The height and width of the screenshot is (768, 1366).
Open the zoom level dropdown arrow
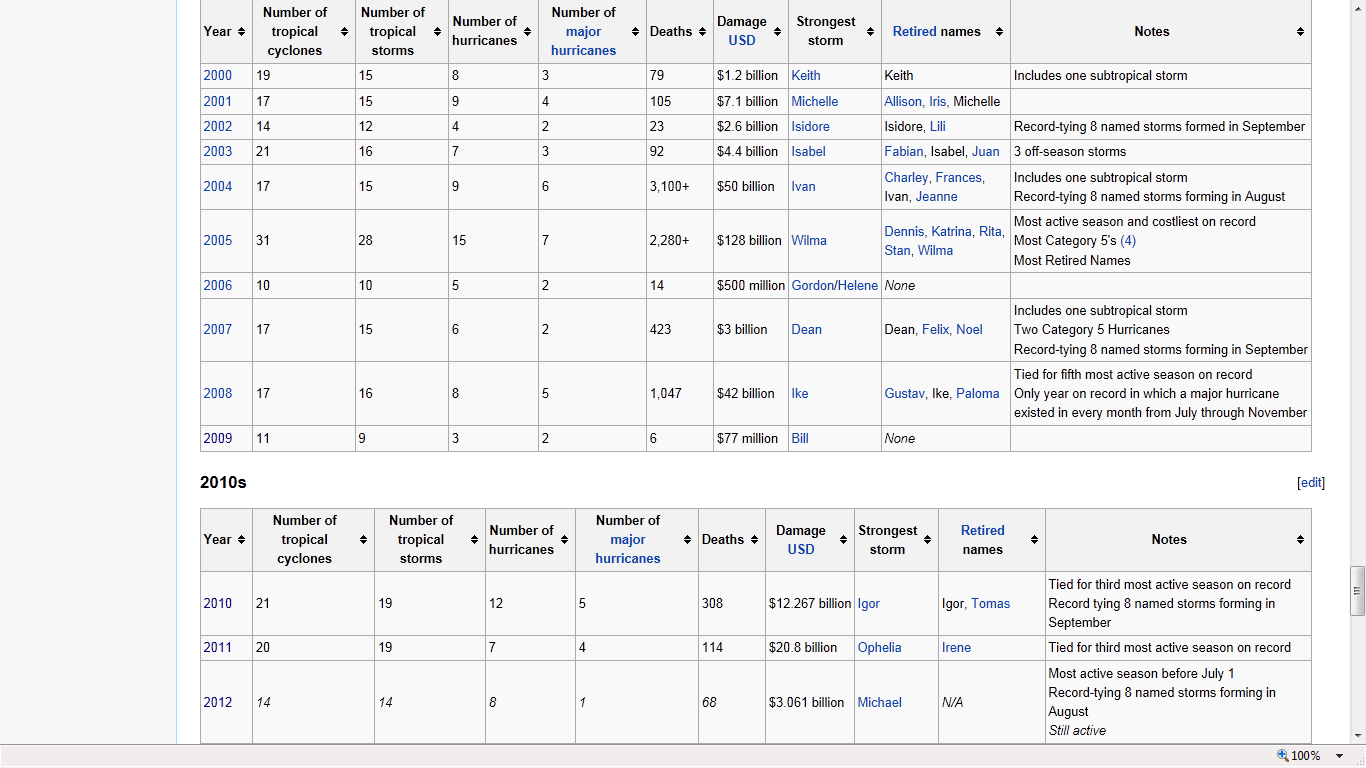[1340, 756]
